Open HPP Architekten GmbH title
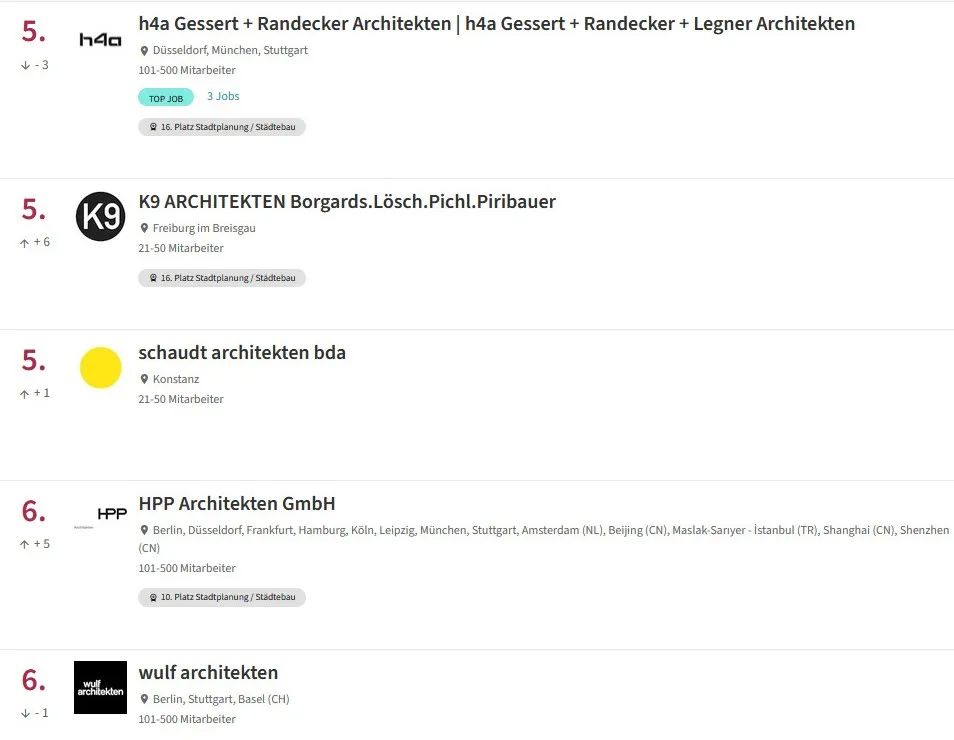954x740 pixels. 237,504
